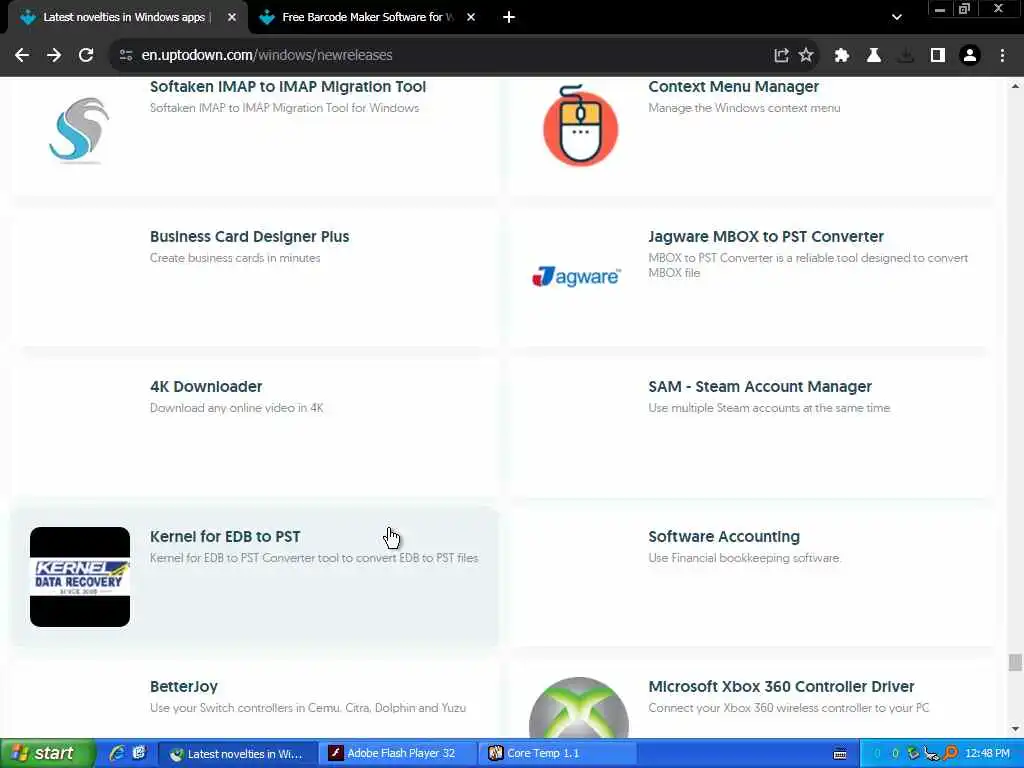Open a new tab with plus button

coord(509,17)
